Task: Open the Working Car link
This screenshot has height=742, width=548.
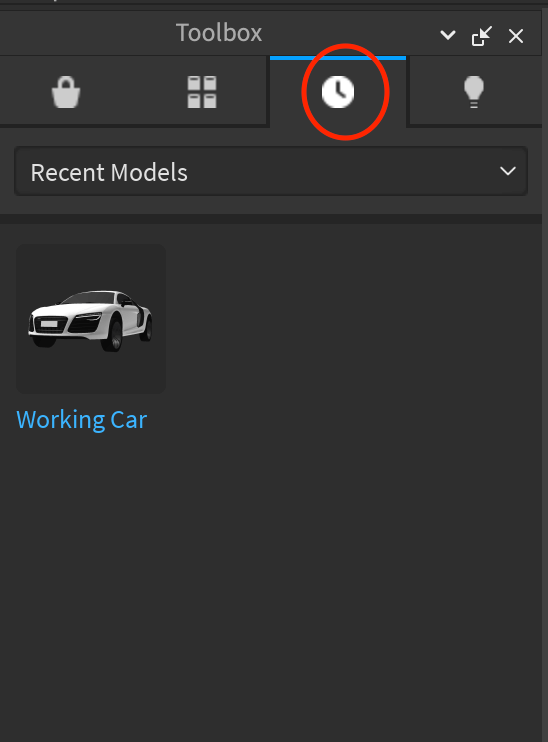Action: [x=81, y=420]
